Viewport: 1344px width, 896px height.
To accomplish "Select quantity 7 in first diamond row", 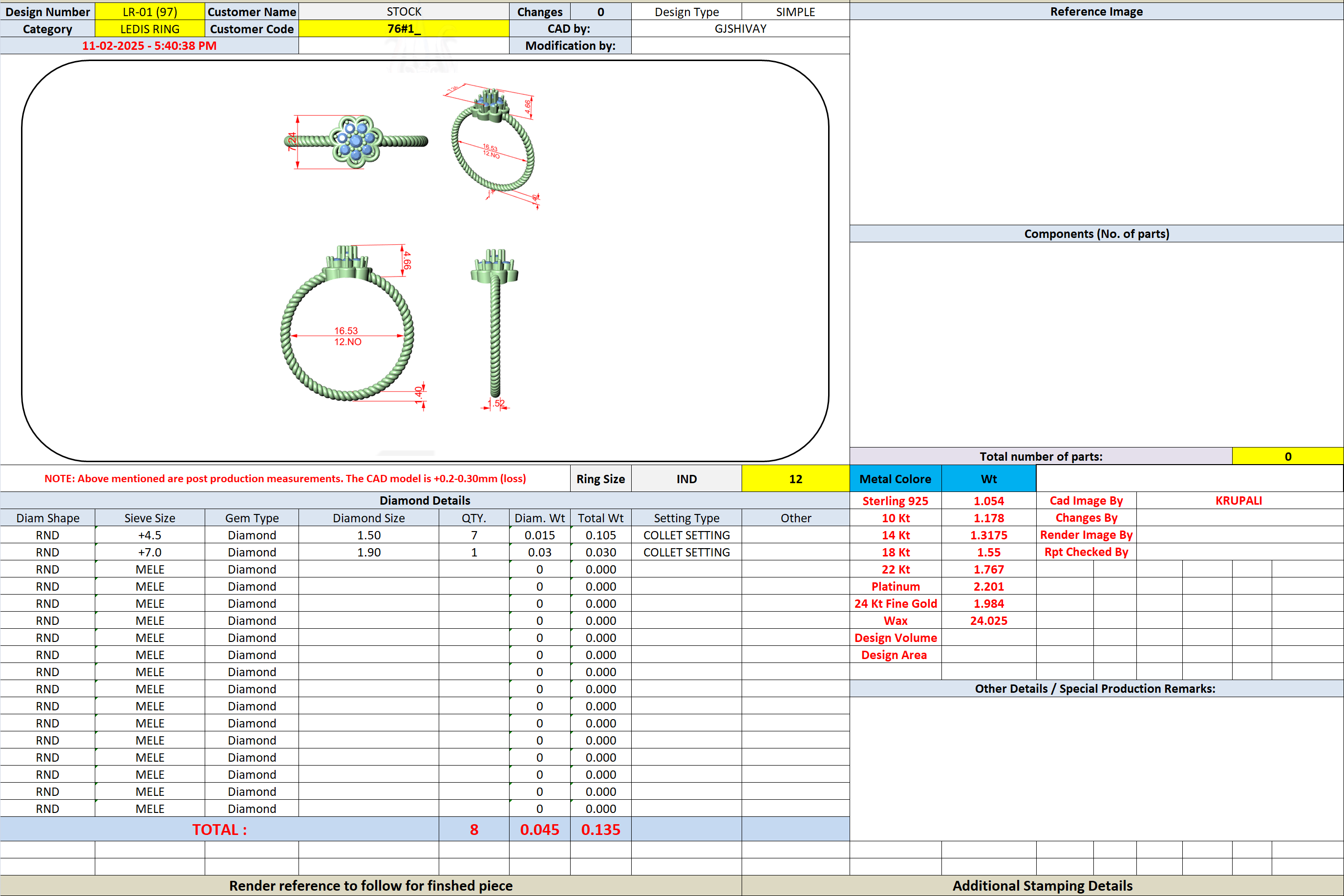I will (474, 535).
